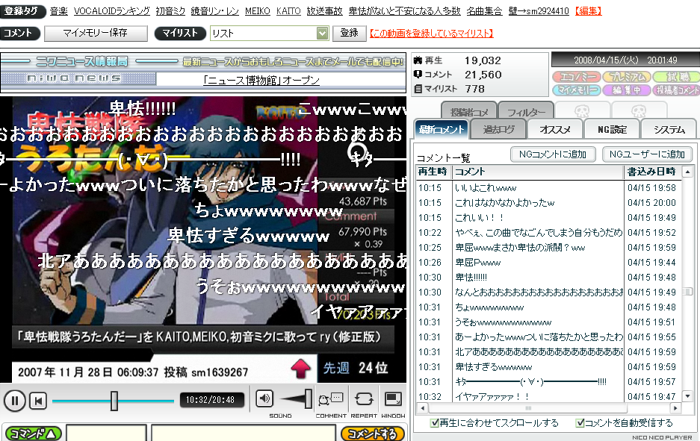Open the 名曲集合 tag link

click(484, 11)
